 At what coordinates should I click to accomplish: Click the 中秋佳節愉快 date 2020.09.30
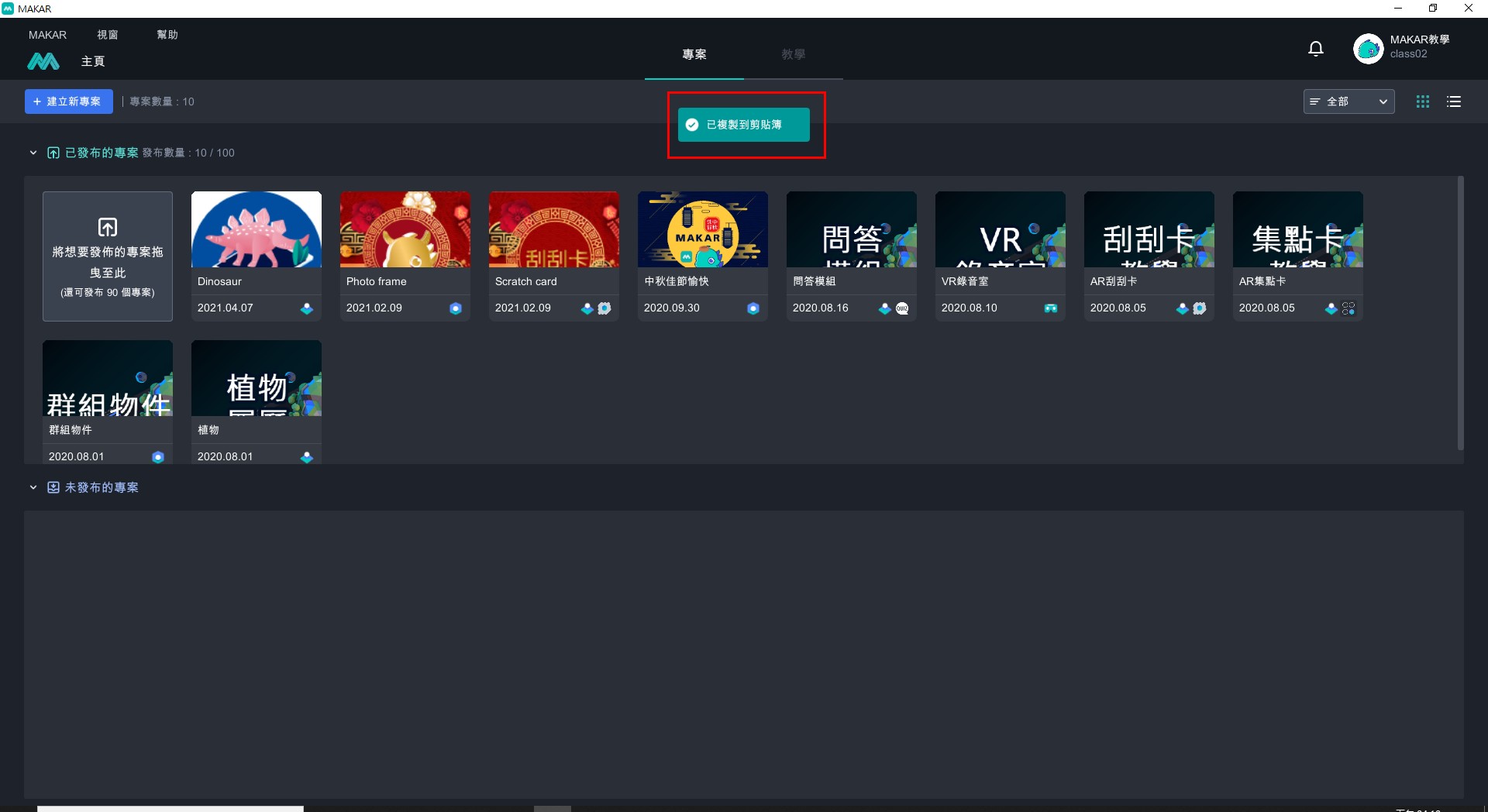[x=672, y=308]
